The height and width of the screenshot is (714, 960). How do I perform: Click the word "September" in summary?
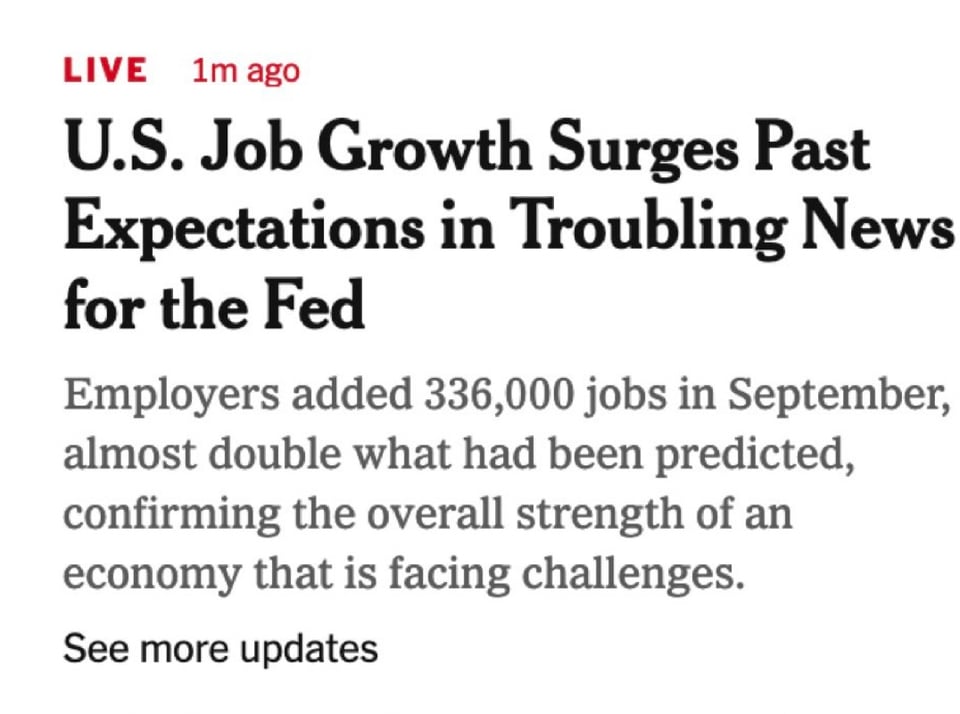pos(834,395)
